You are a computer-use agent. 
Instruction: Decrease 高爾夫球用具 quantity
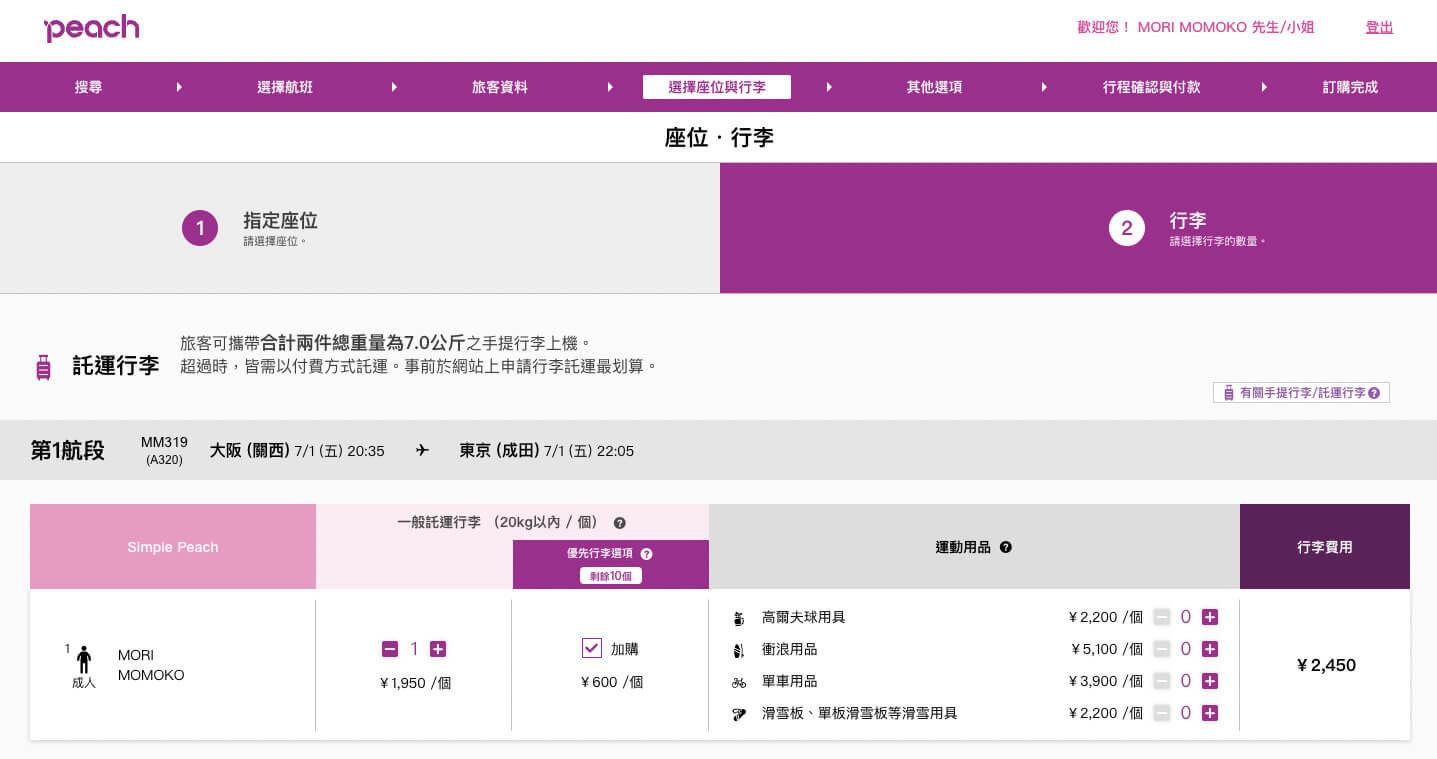[x=1162, y=617]
